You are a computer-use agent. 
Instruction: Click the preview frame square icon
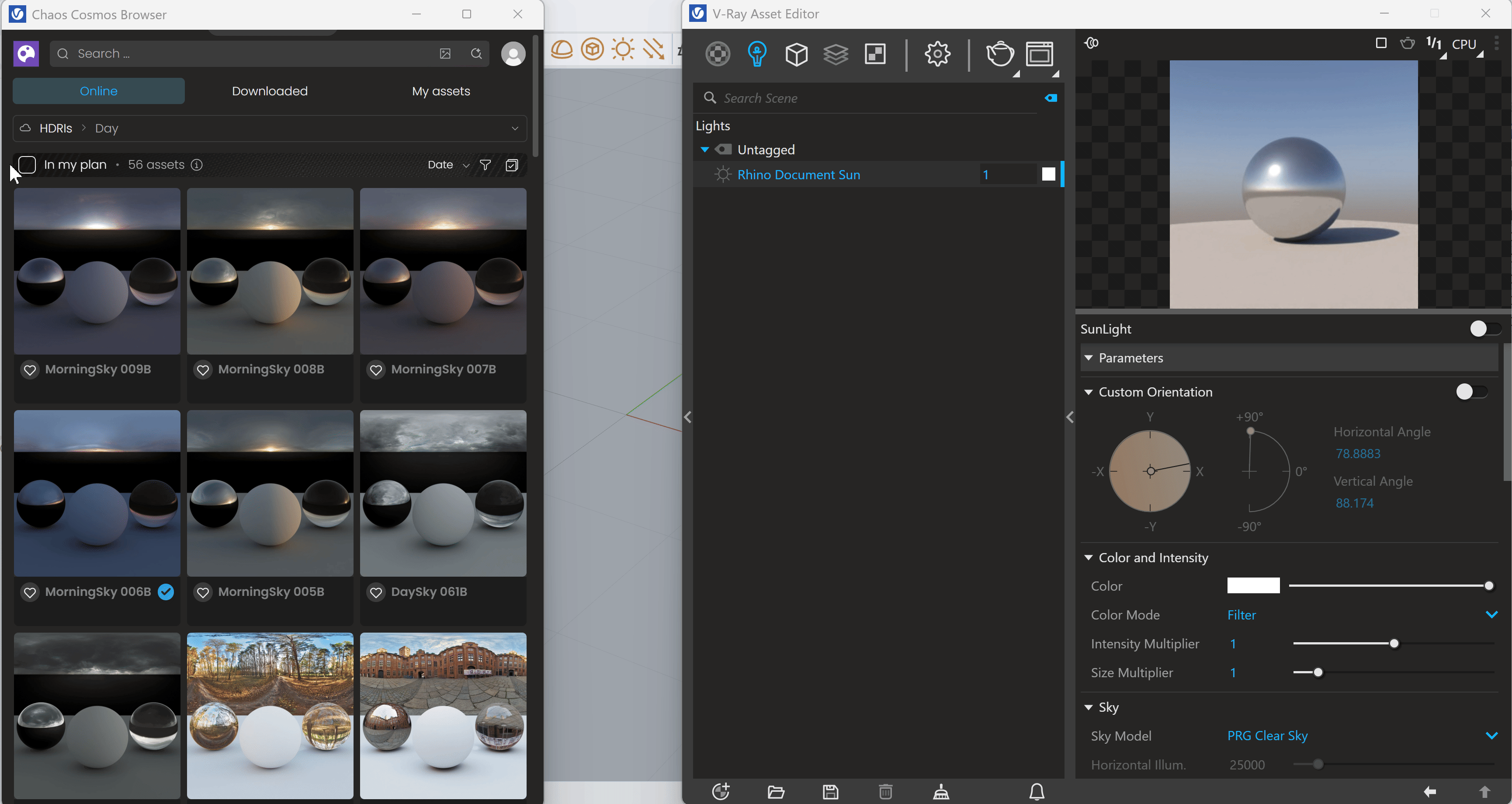[1381, 43]
